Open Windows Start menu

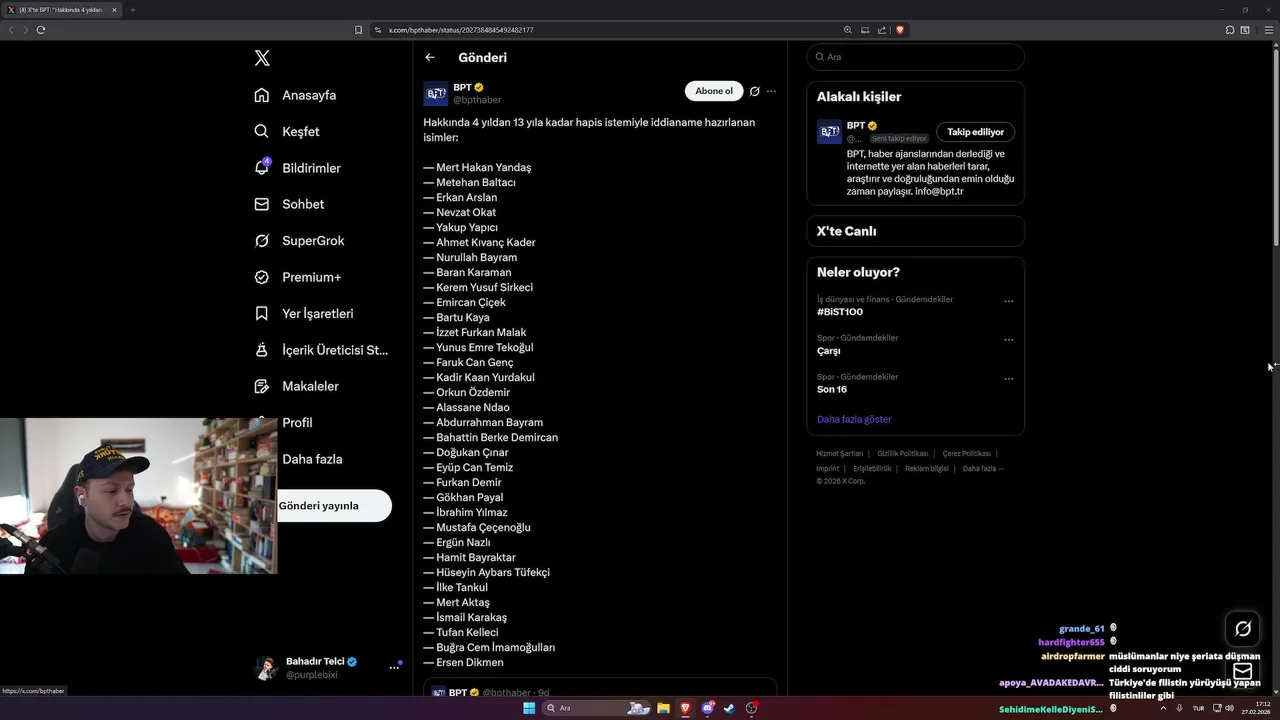[x=529, y=708]
